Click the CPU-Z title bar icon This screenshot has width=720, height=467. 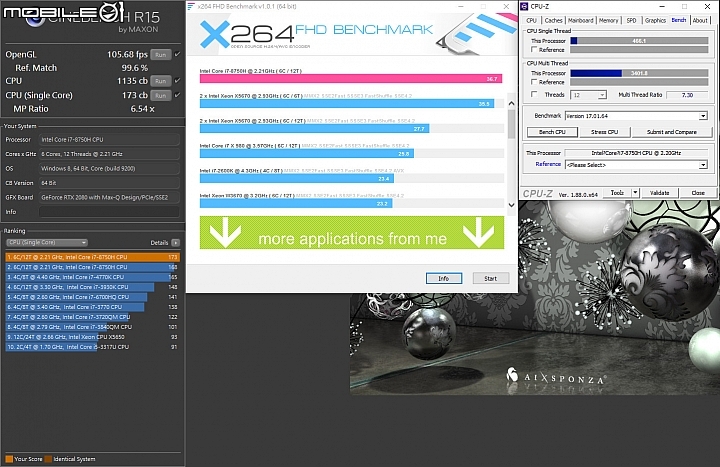(524, 6)
